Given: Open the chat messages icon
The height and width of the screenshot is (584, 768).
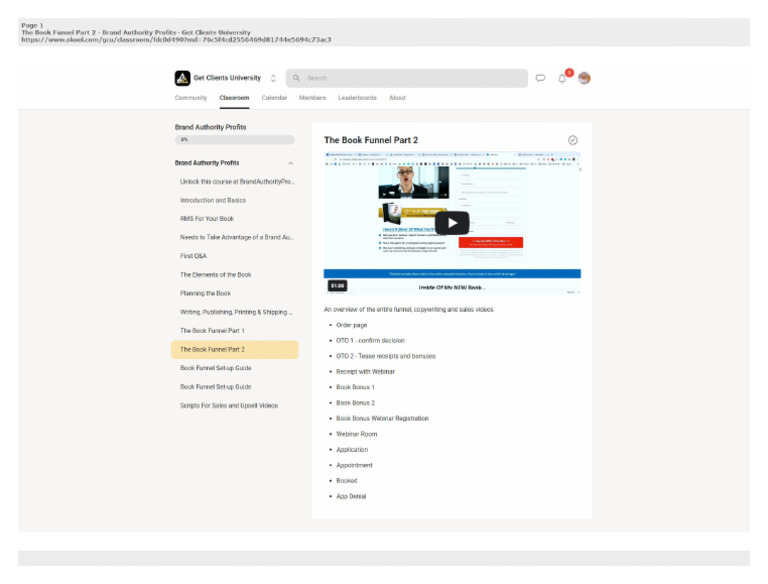Looking at the screenshot, I should pyautogui.click(x=540, y=78).
